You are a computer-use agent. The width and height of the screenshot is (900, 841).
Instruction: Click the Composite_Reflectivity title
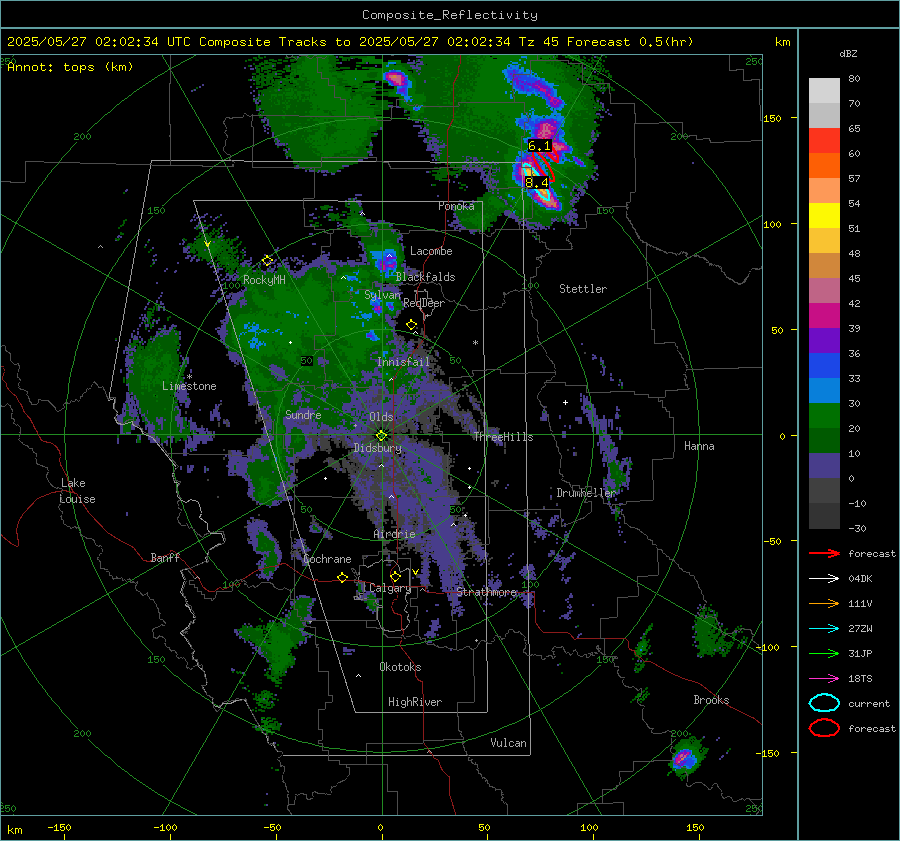[449, 15]
